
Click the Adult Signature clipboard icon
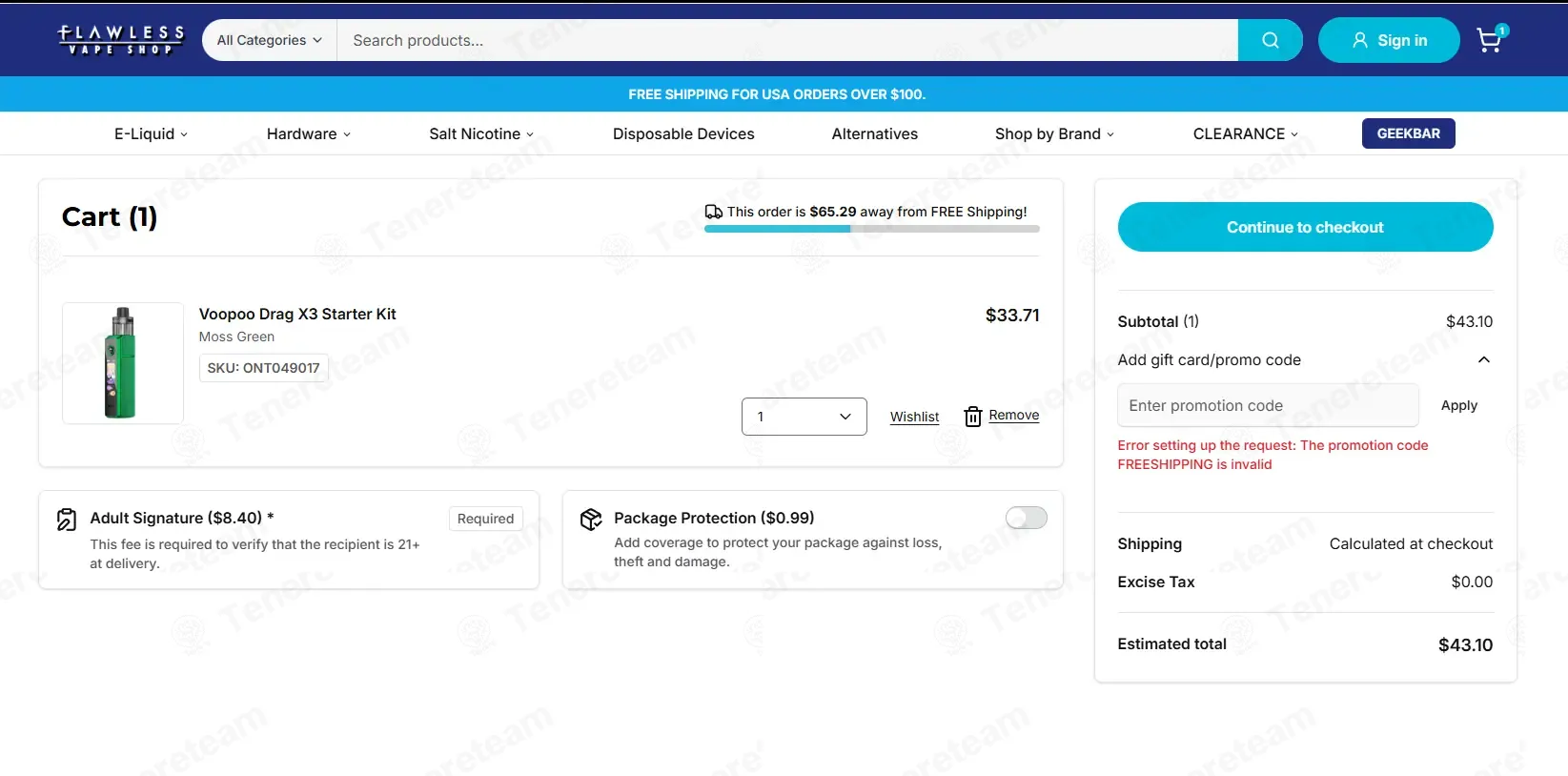[x=67, y=520]
